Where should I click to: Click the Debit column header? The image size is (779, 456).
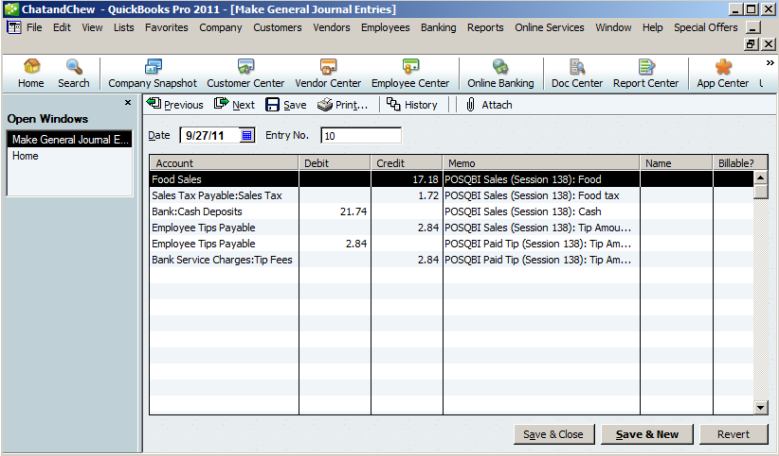pyautogui.click(x=335, y=163)
